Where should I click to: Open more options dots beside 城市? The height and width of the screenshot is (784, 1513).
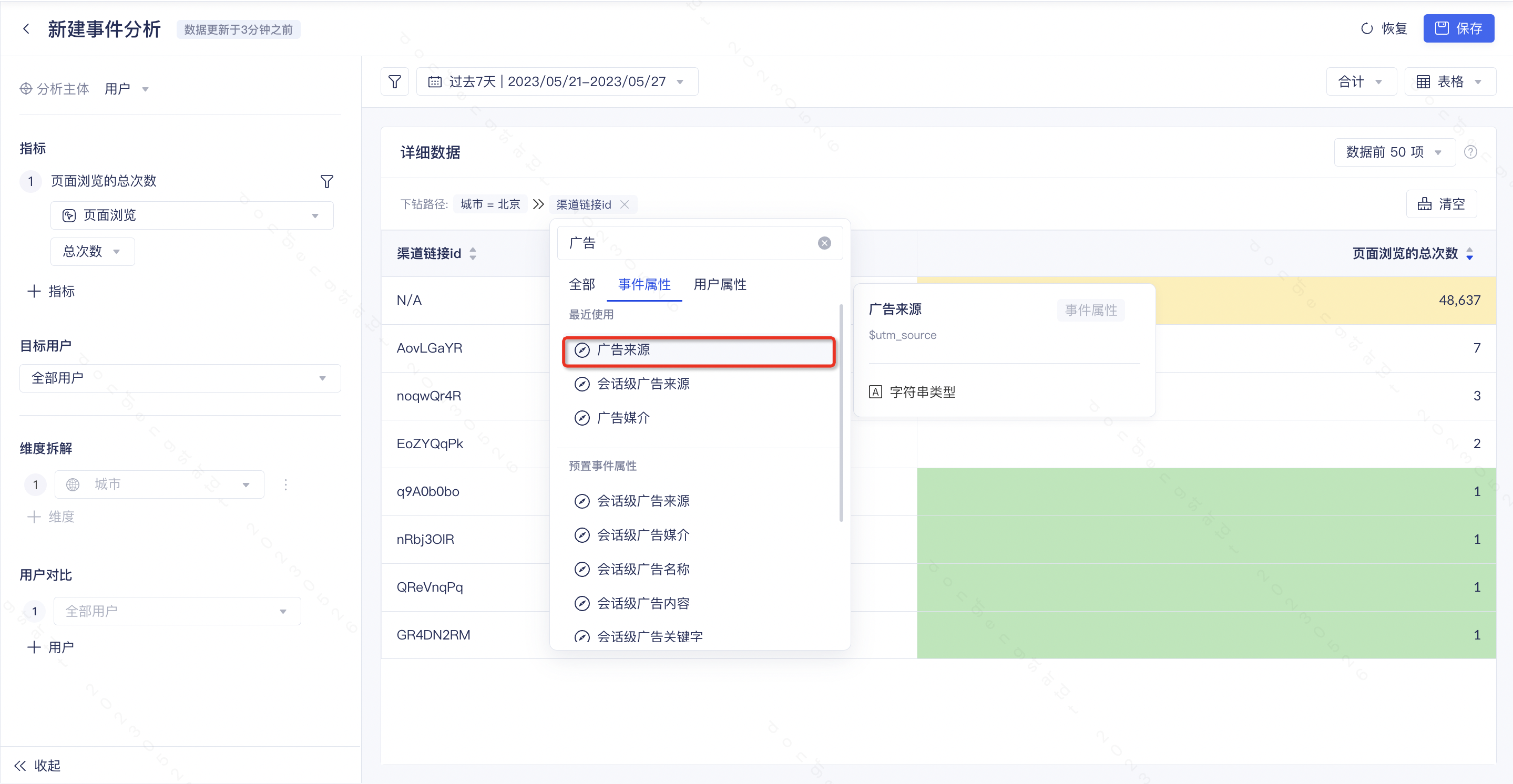pos(285,484)
